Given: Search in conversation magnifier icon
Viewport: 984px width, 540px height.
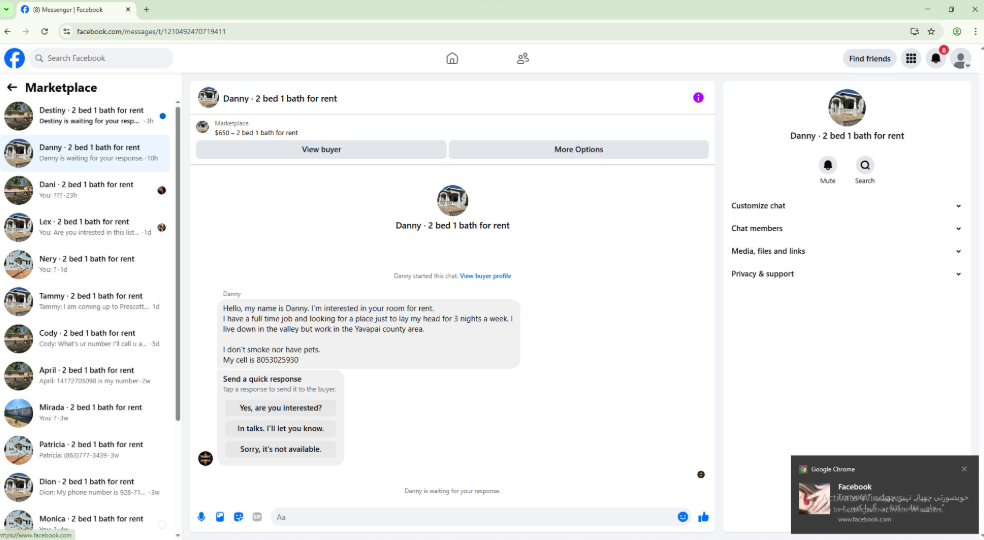Looking at the screenshot, I should (x=865, y=165).
